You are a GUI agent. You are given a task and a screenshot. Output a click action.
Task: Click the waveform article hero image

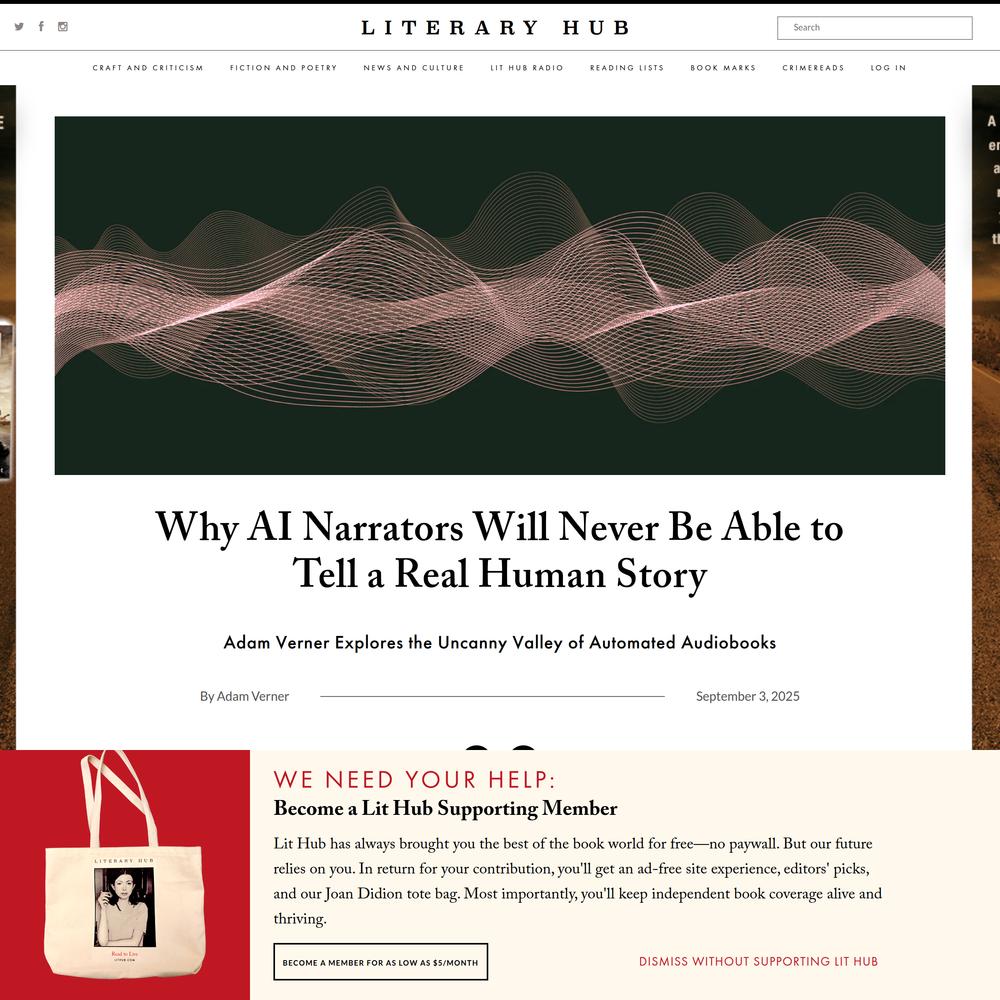pyautogui.click(x=499, y=295)
